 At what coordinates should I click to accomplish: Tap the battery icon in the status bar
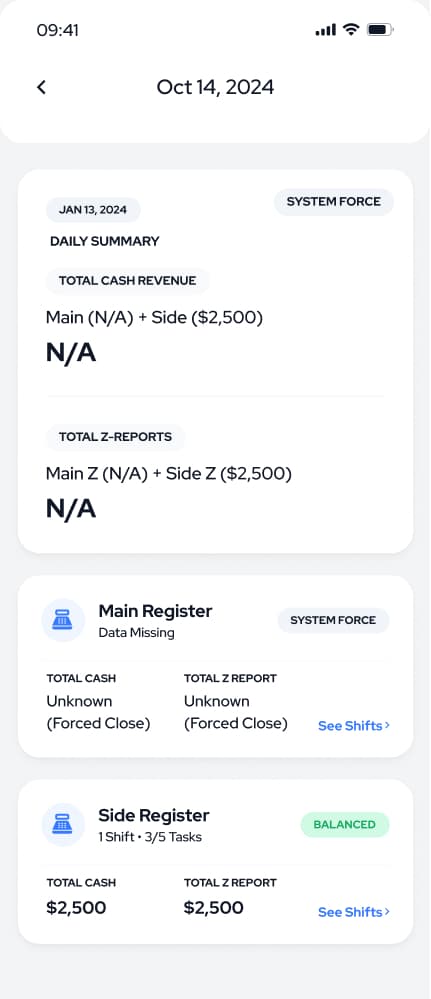(x=381, y=29)
